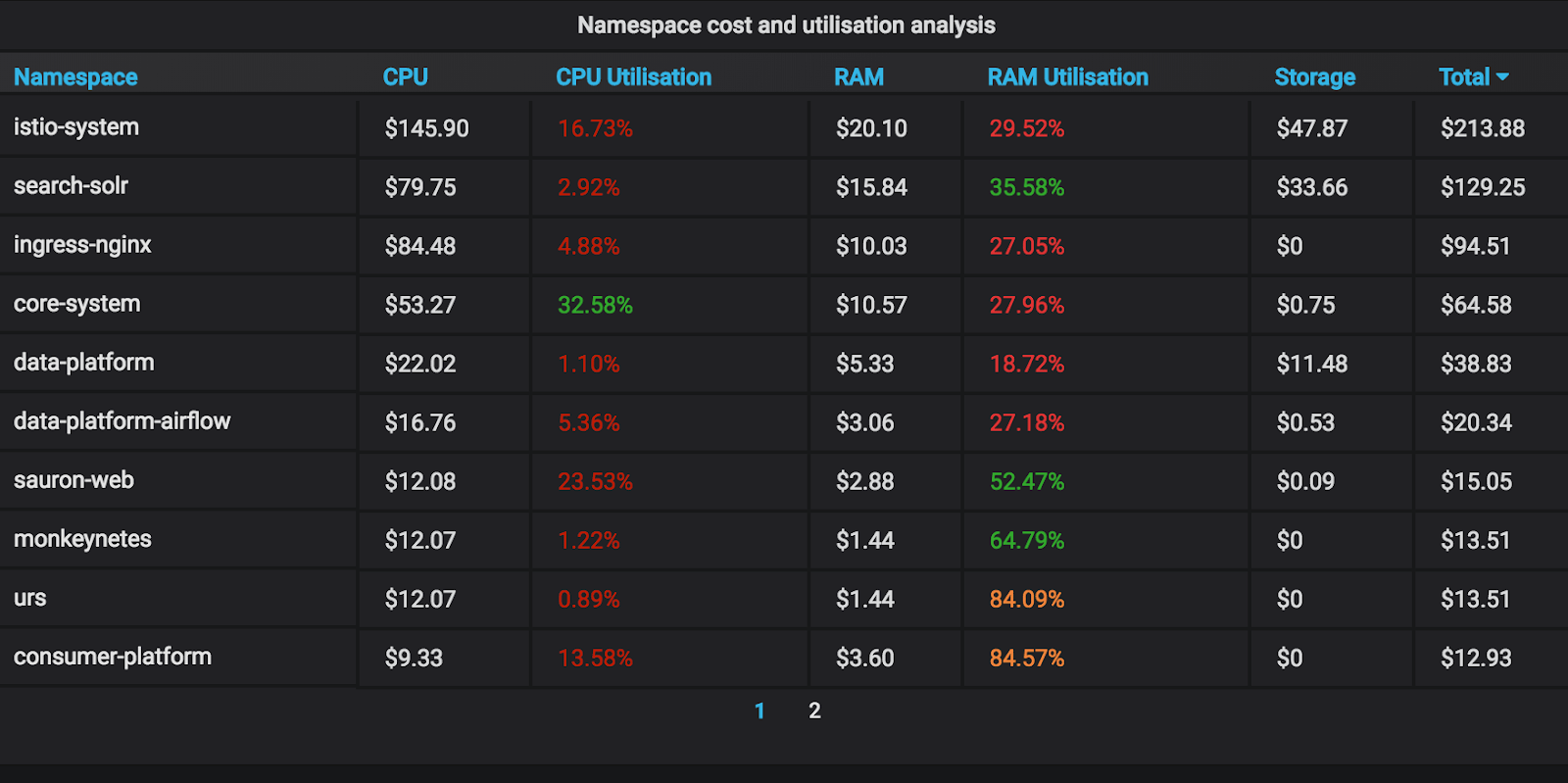Click the $38.83 total value
Image resolution: width=1568 pixels, height=783 pixels.
point(1477,364)
